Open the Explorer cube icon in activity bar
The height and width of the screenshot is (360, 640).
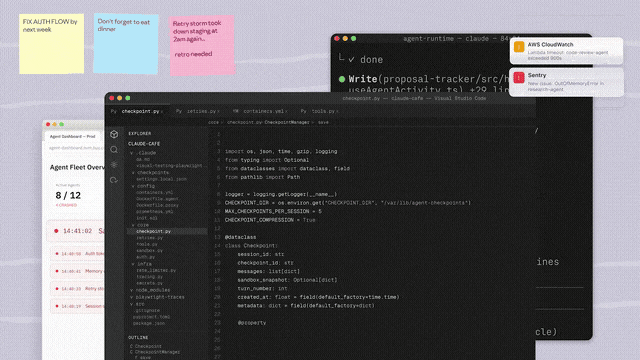tap(114, 134)
